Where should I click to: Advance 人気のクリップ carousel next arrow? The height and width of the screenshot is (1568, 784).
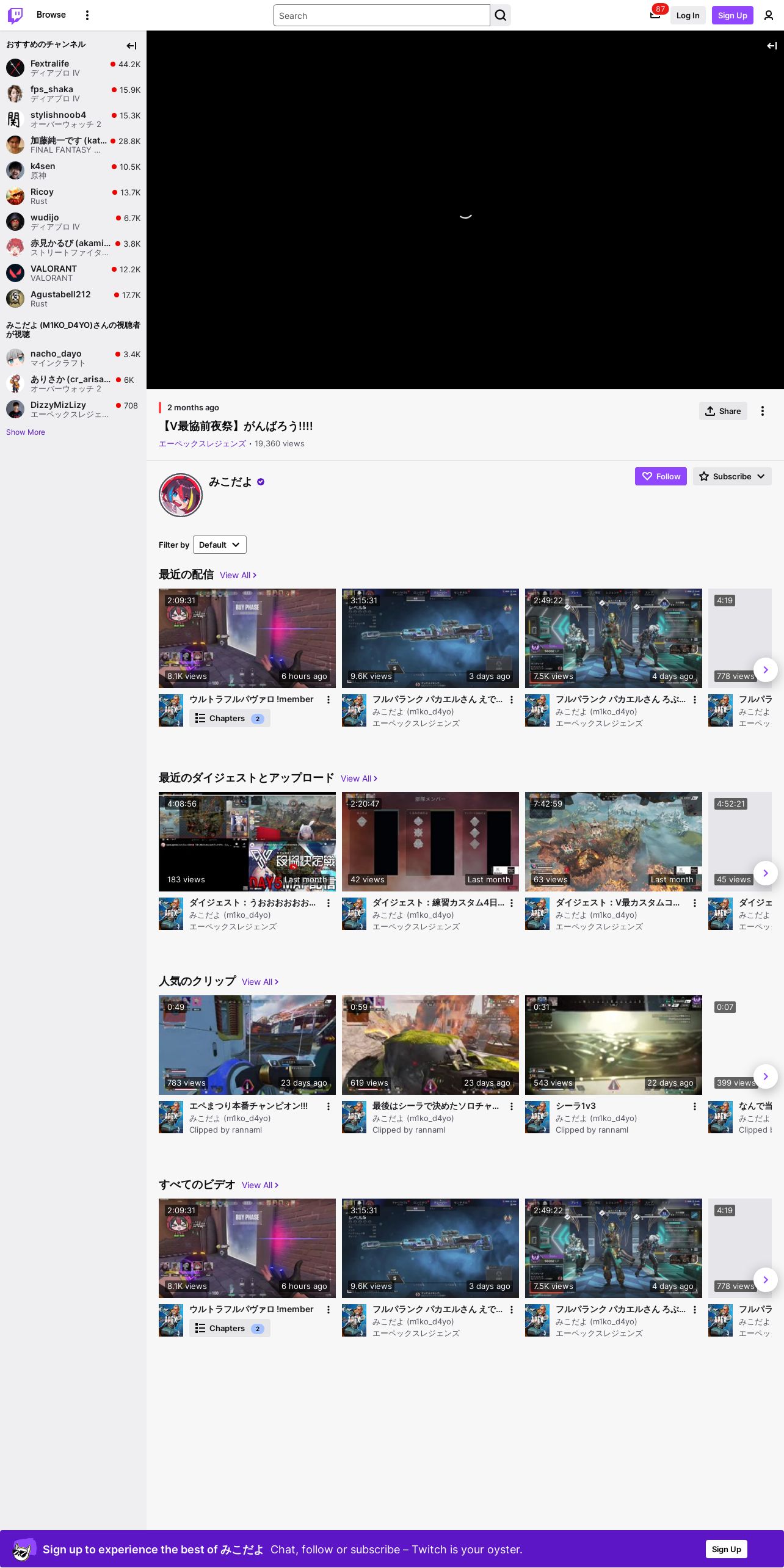pyautogui.click(x=766, y=1076)
